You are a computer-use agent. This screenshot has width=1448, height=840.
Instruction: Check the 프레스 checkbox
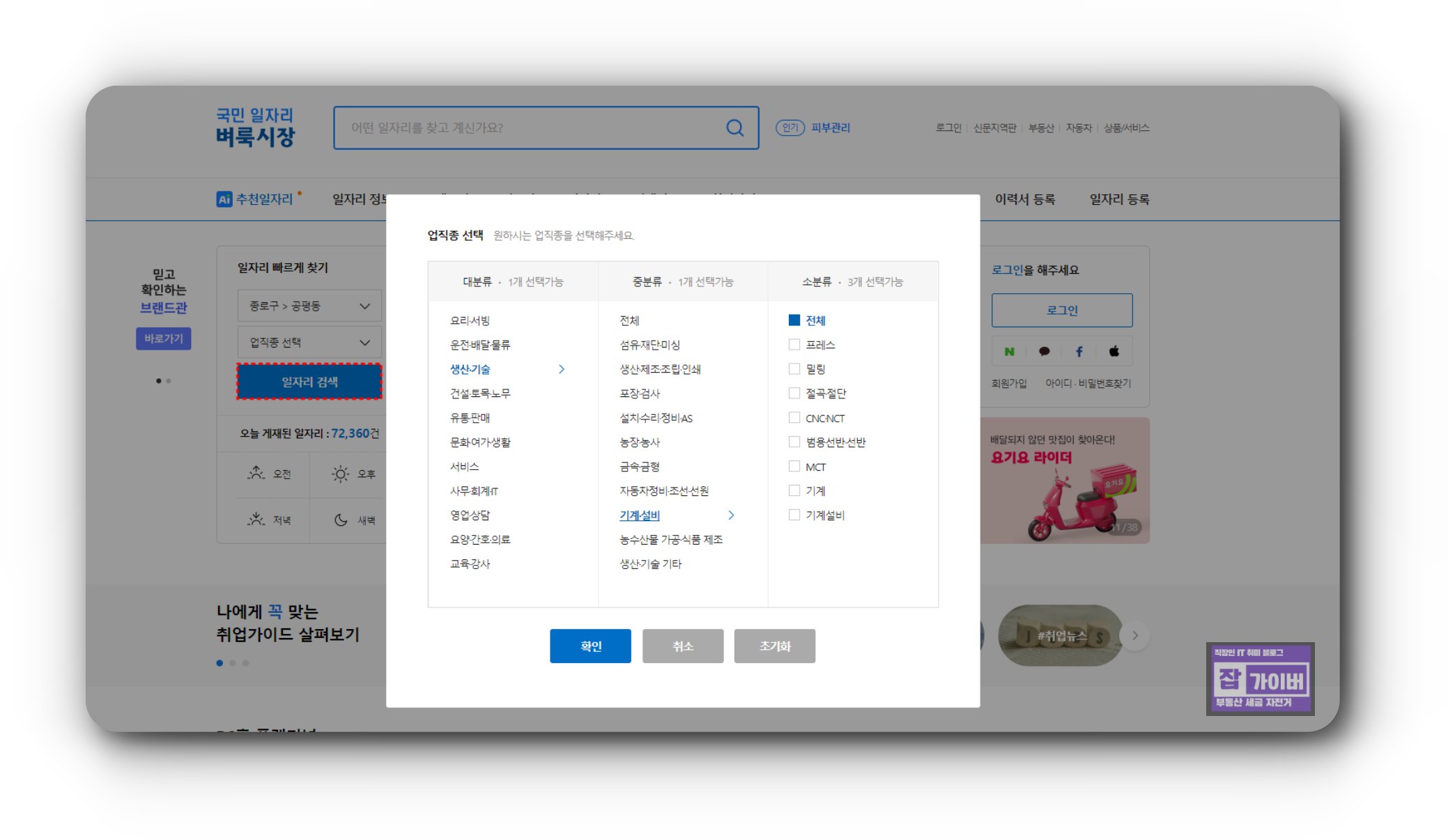click(x=794, y=345)
